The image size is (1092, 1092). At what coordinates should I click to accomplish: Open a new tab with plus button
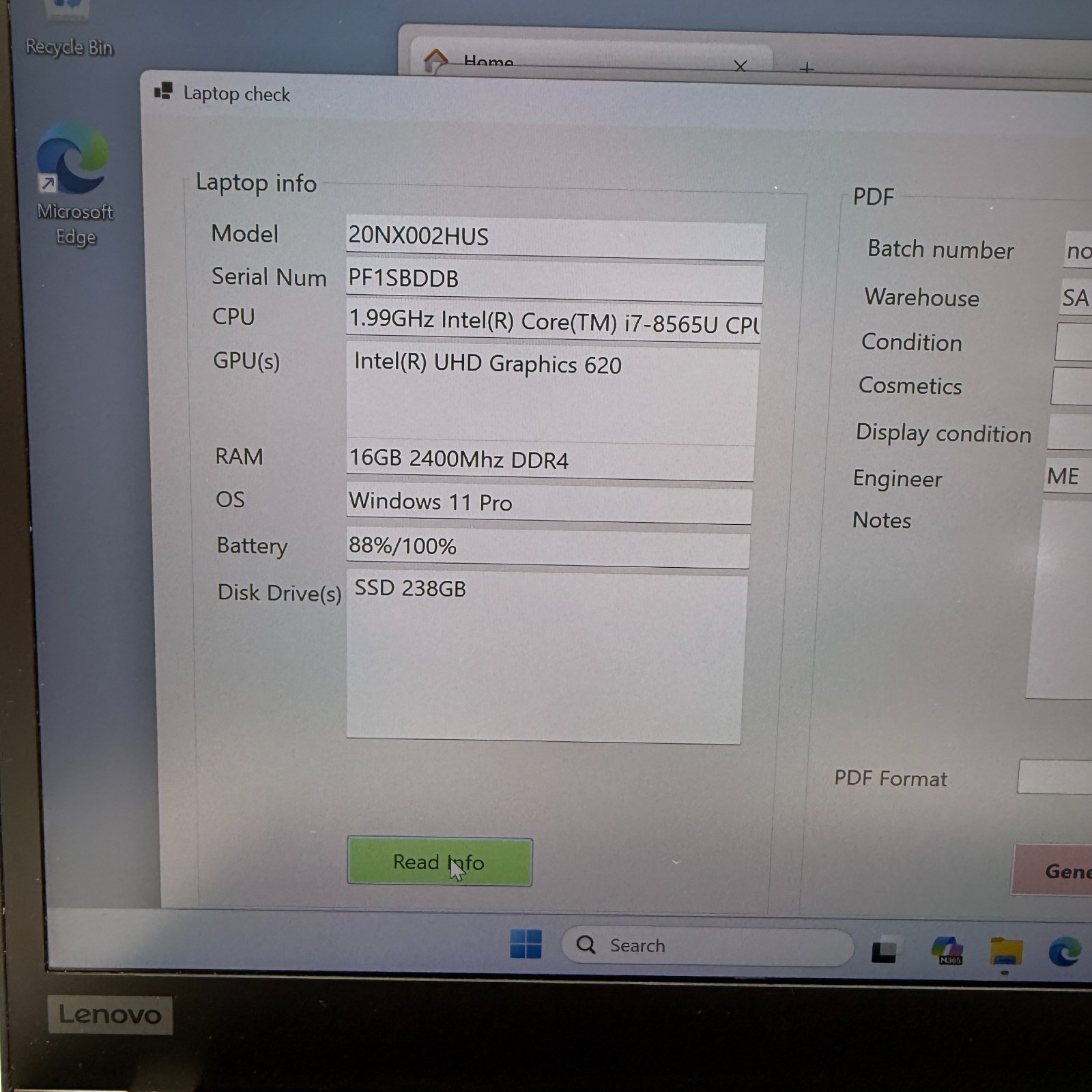[807, 68]
